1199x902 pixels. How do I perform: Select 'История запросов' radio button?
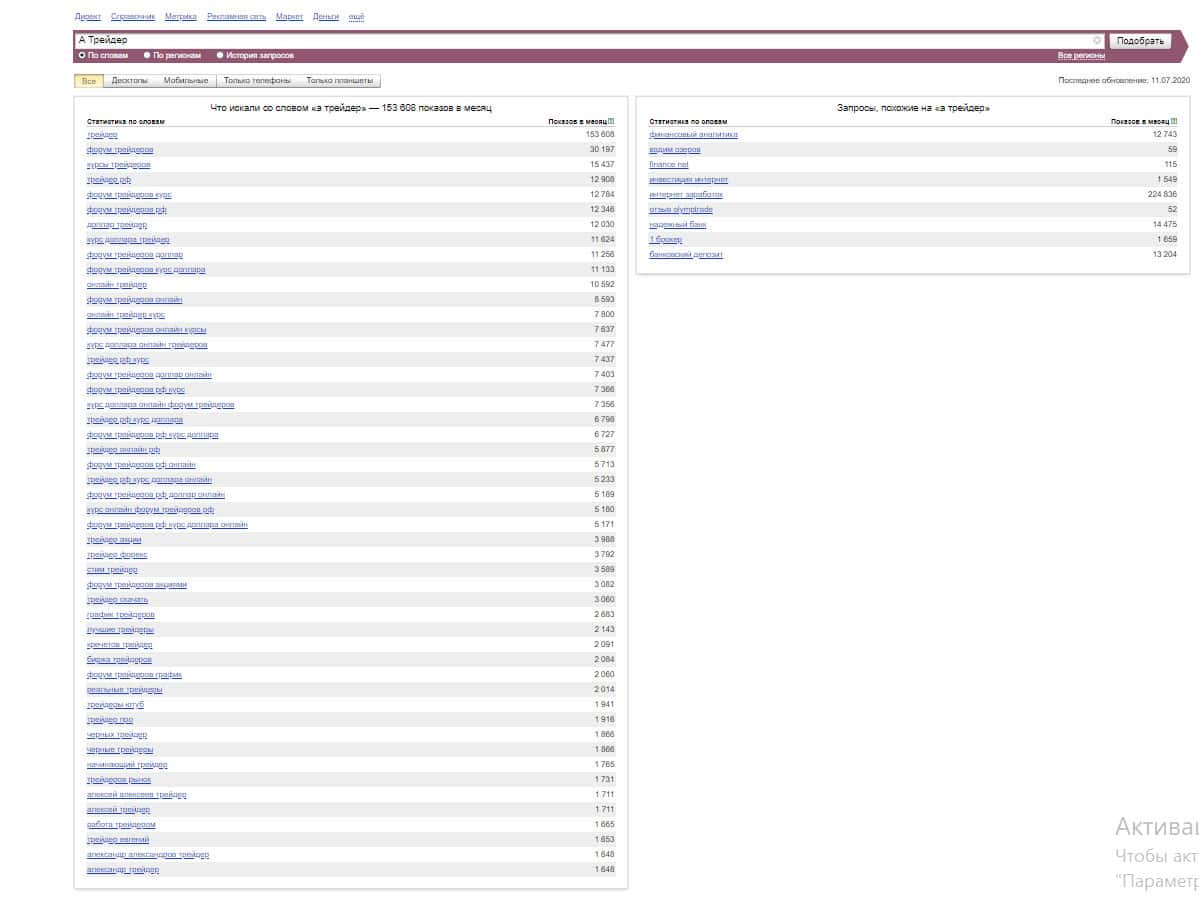click(220, 56)
